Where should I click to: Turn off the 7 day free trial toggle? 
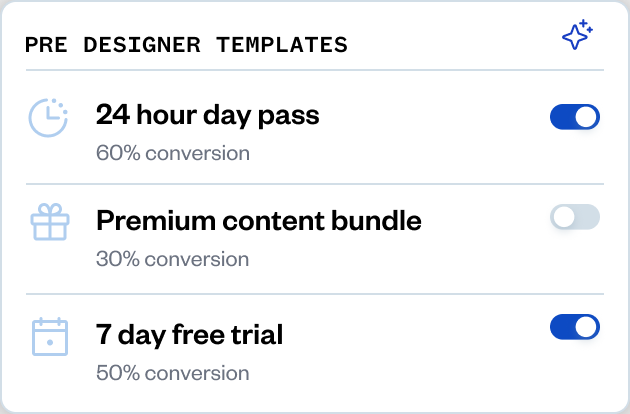coord(575,327)
